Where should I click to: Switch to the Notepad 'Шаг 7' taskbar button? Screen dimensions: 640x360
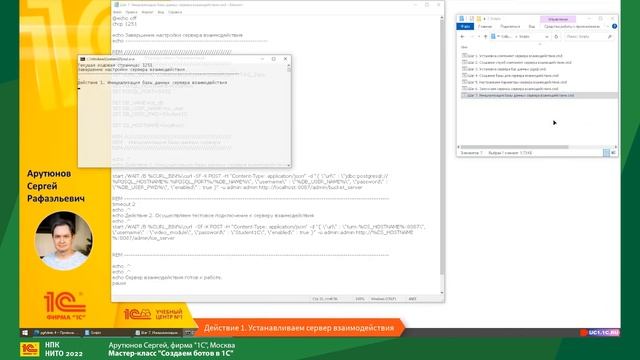tap(158, 333)
